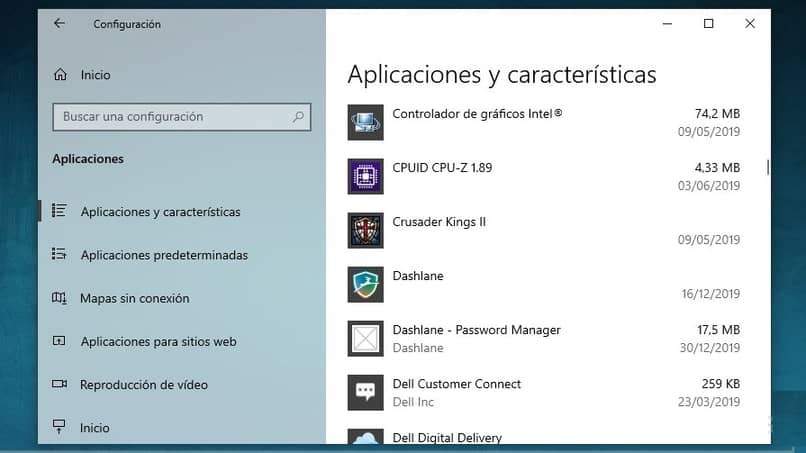Viewport: 806px width, 453px height.
Task: Click the 17,5 MB size value
Action: coord(718,330)
